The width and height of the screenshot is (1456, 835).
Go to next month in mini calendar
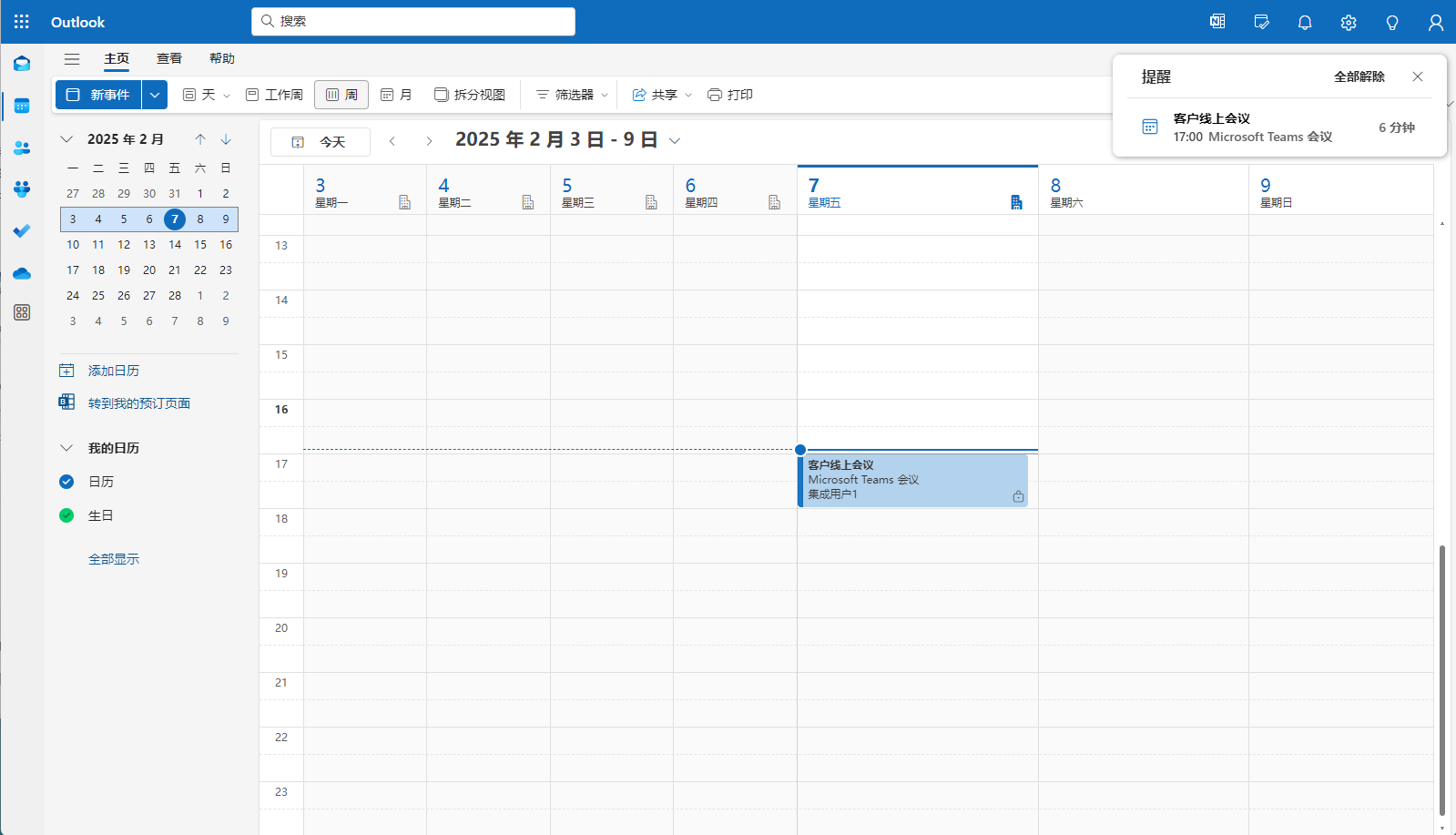(226, 139)
